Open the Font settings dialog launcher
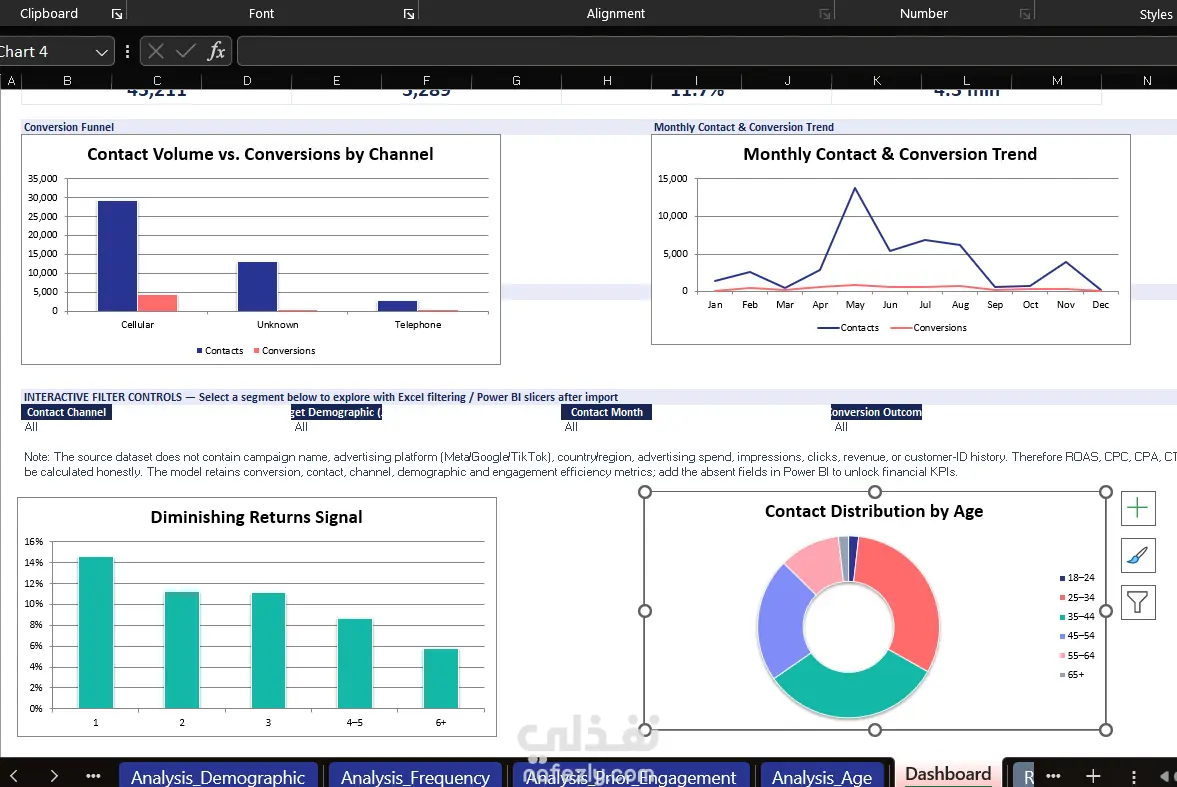This screenshot has height=787, width=1177. click(x=408, y=14)
